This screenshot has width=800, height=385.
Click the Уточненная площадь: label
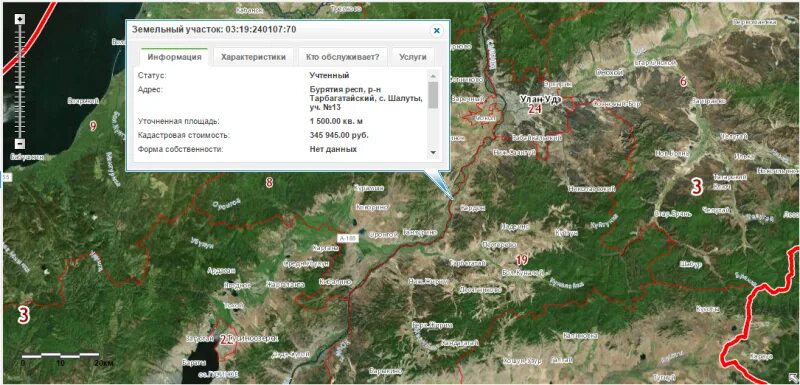[x=179, y=121]
